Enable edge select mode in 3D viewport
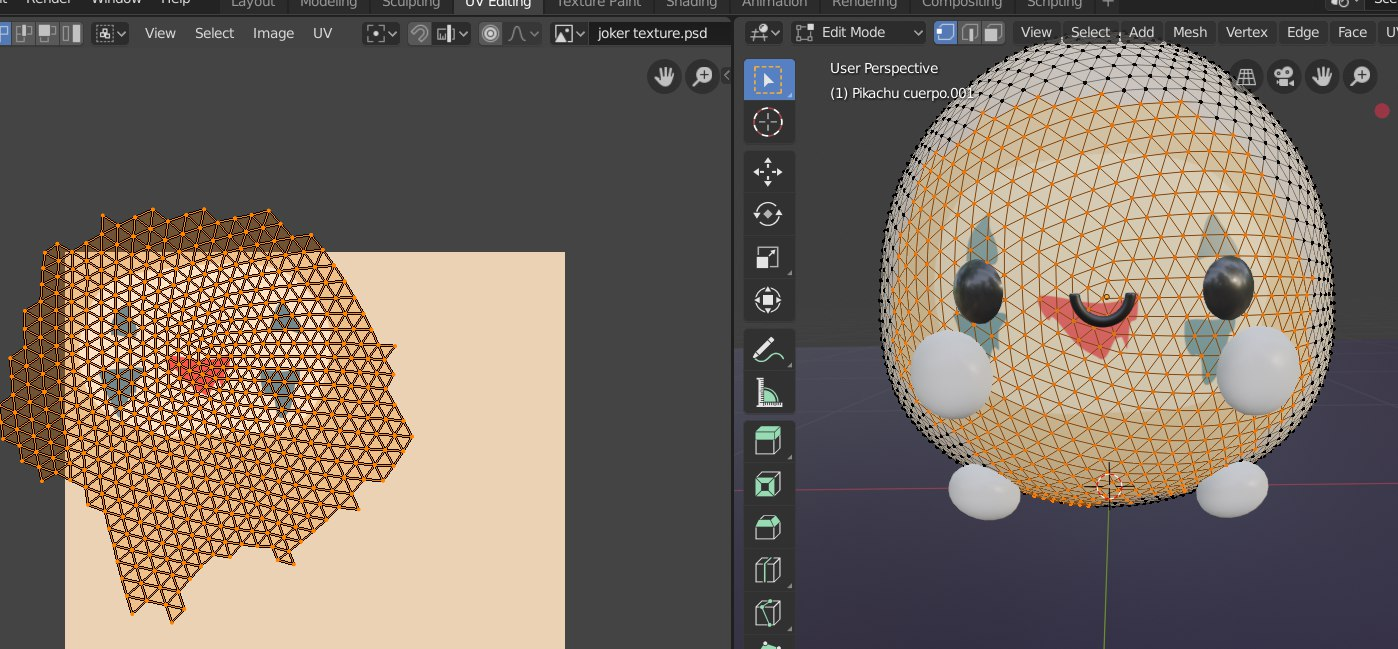1398x649 pixels. tap(969, 33)
